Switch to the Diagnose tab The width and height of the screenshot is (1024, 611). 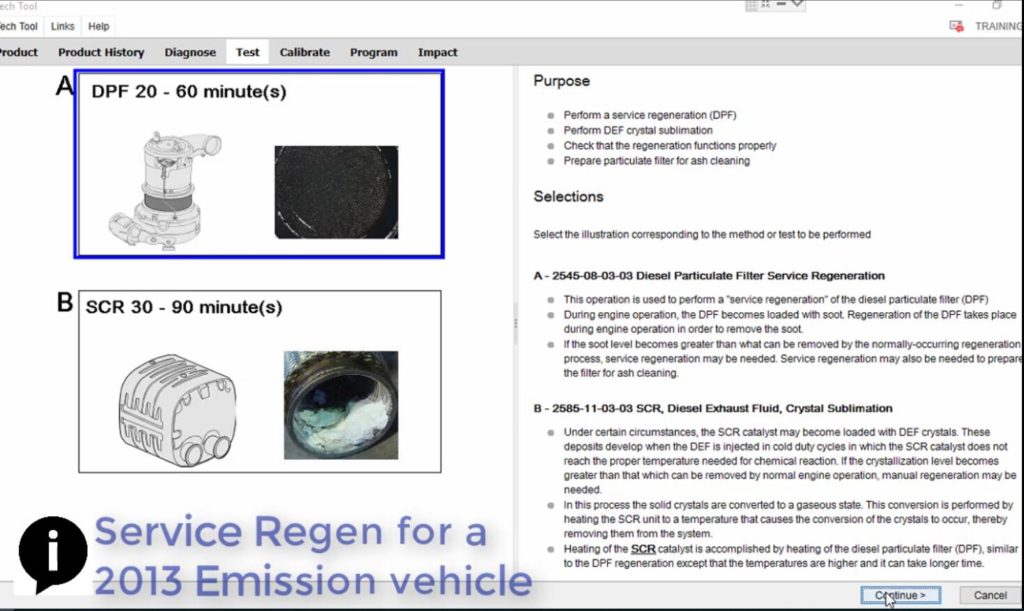click(x=190, y=51)
